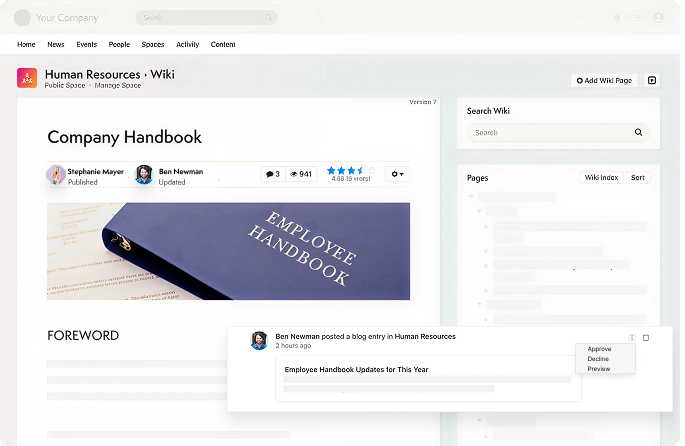685x446 pixels.
Task: Click the Sort button in Pages
Action: click(638, 177)
